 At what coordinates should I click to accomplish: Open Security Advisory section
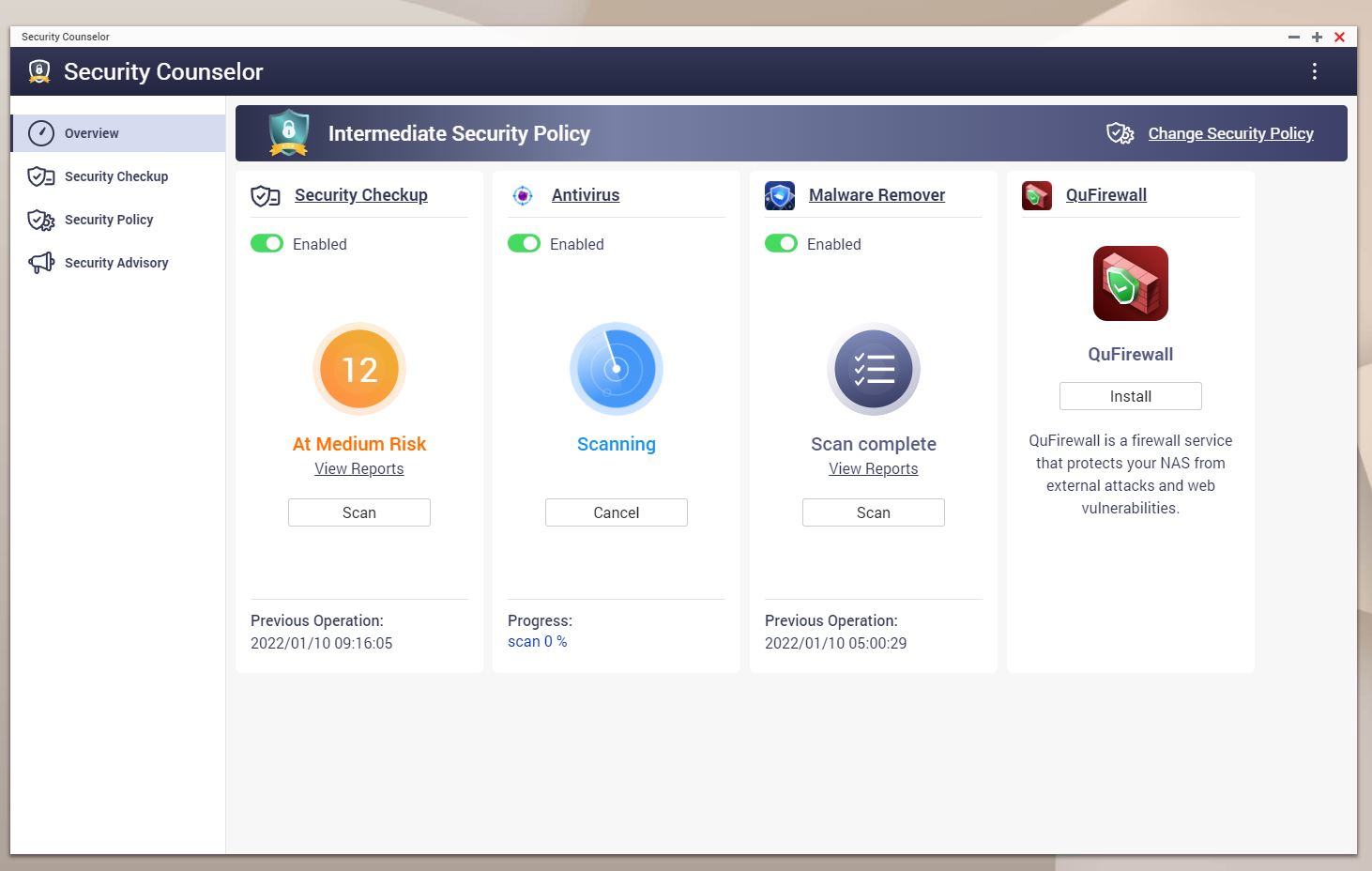click(116, 263)
